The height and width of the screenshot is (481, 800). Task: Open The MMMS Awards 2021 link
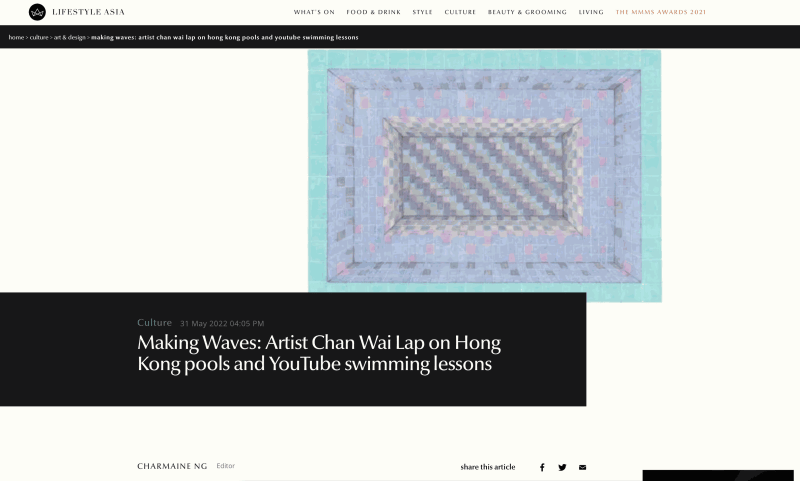[x=661, y=12]
